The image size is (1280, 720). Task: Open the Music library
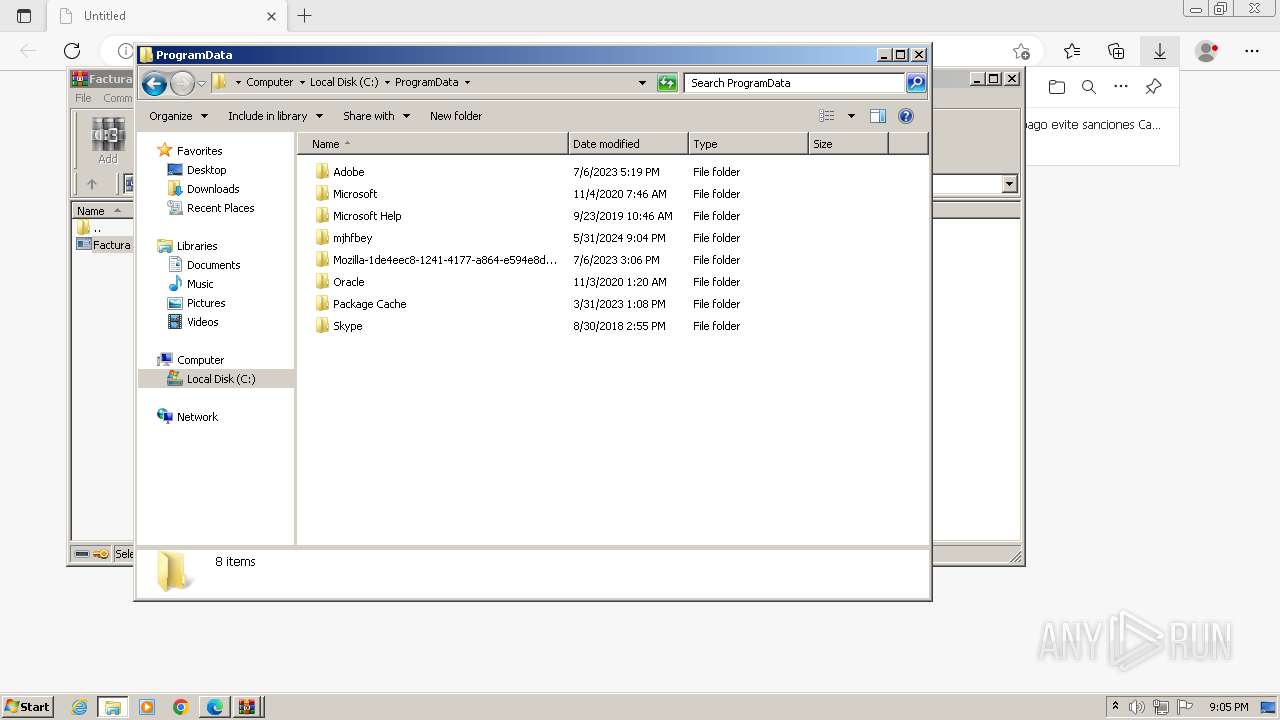point(200,284)
